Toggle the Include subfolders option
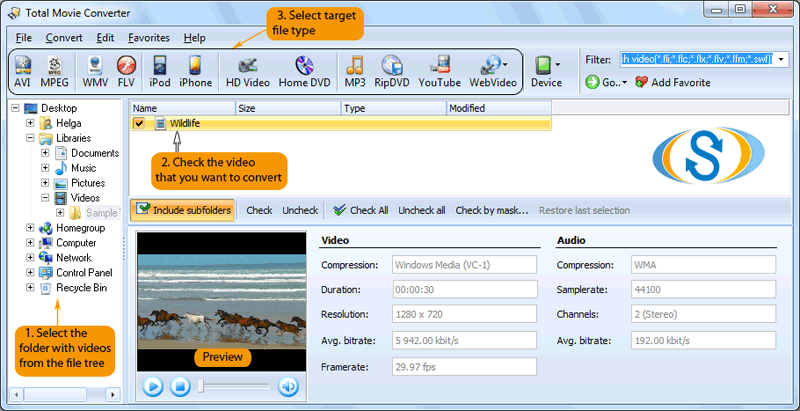Screen dimensions: 800x411 183,210
